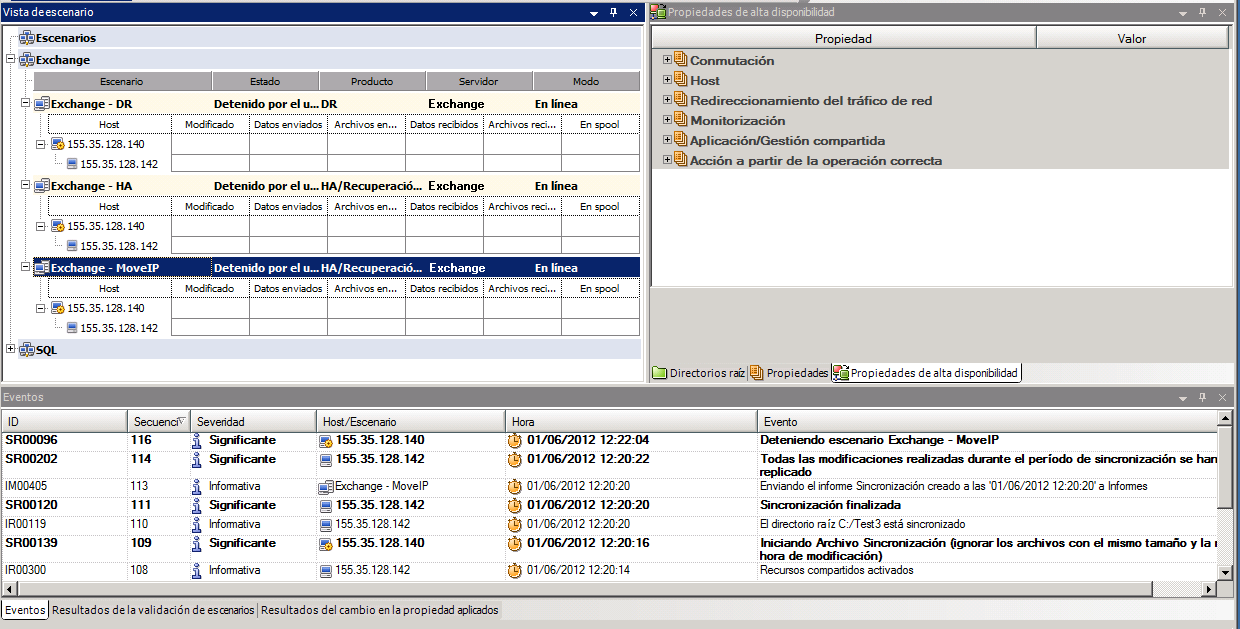Click pin icon of Eventos panel
The image size is (1240, 629).
[x=1202, y=397]
